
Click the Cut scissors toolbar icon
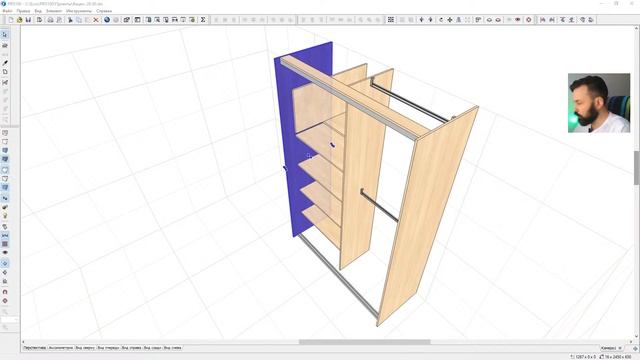[70, 20]
